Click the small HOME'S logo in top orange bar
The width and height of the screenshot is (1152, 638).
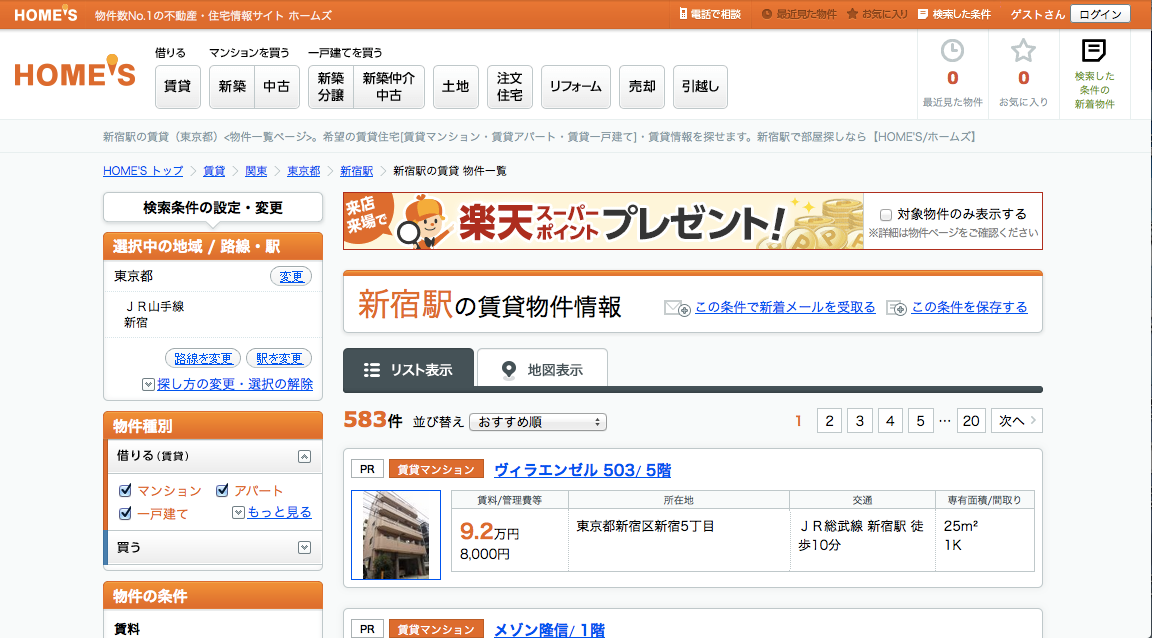click(46, 14)
